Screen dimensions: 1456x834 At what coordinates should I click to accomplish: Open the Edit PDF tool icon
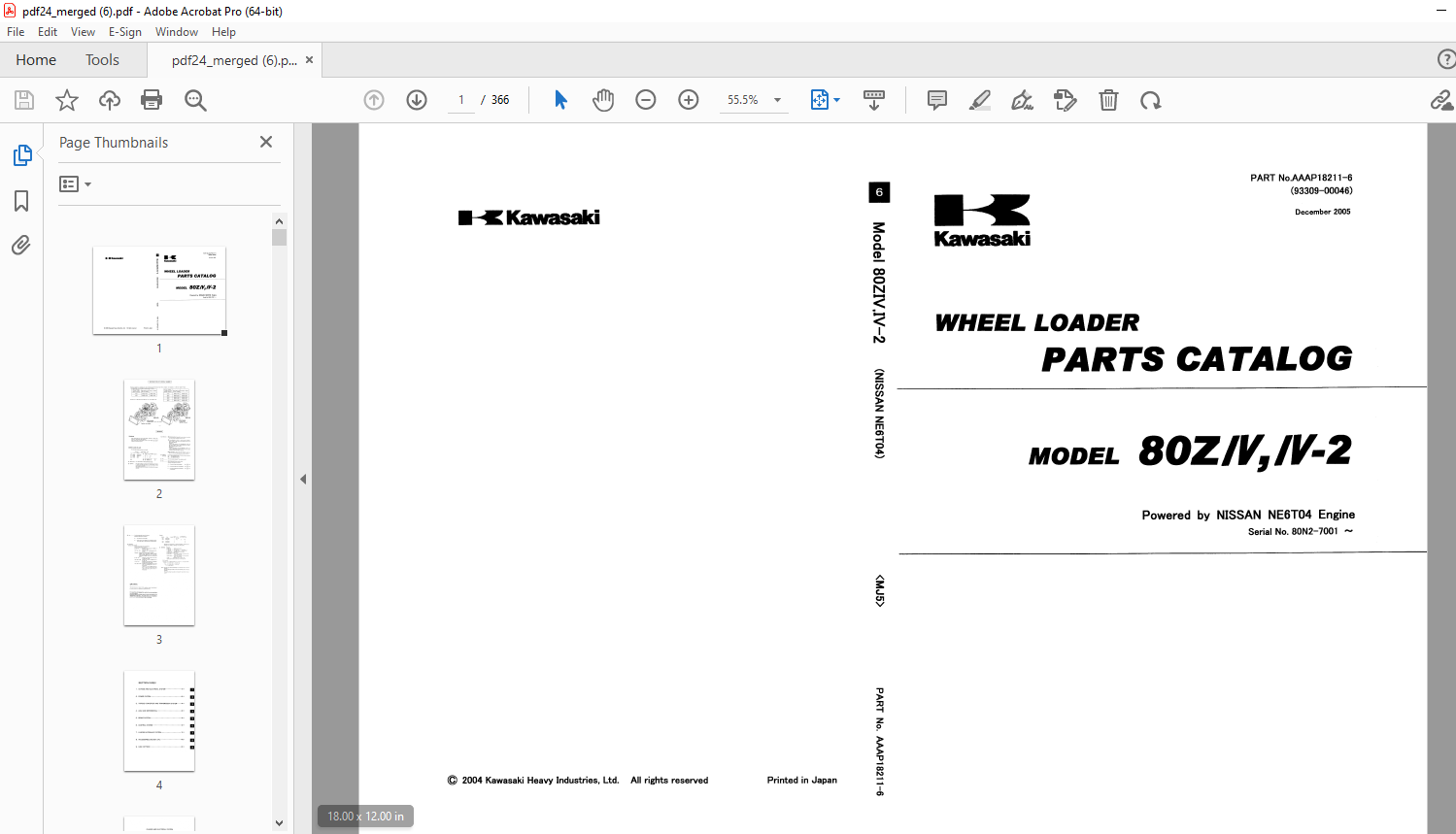pos(1066,100)
